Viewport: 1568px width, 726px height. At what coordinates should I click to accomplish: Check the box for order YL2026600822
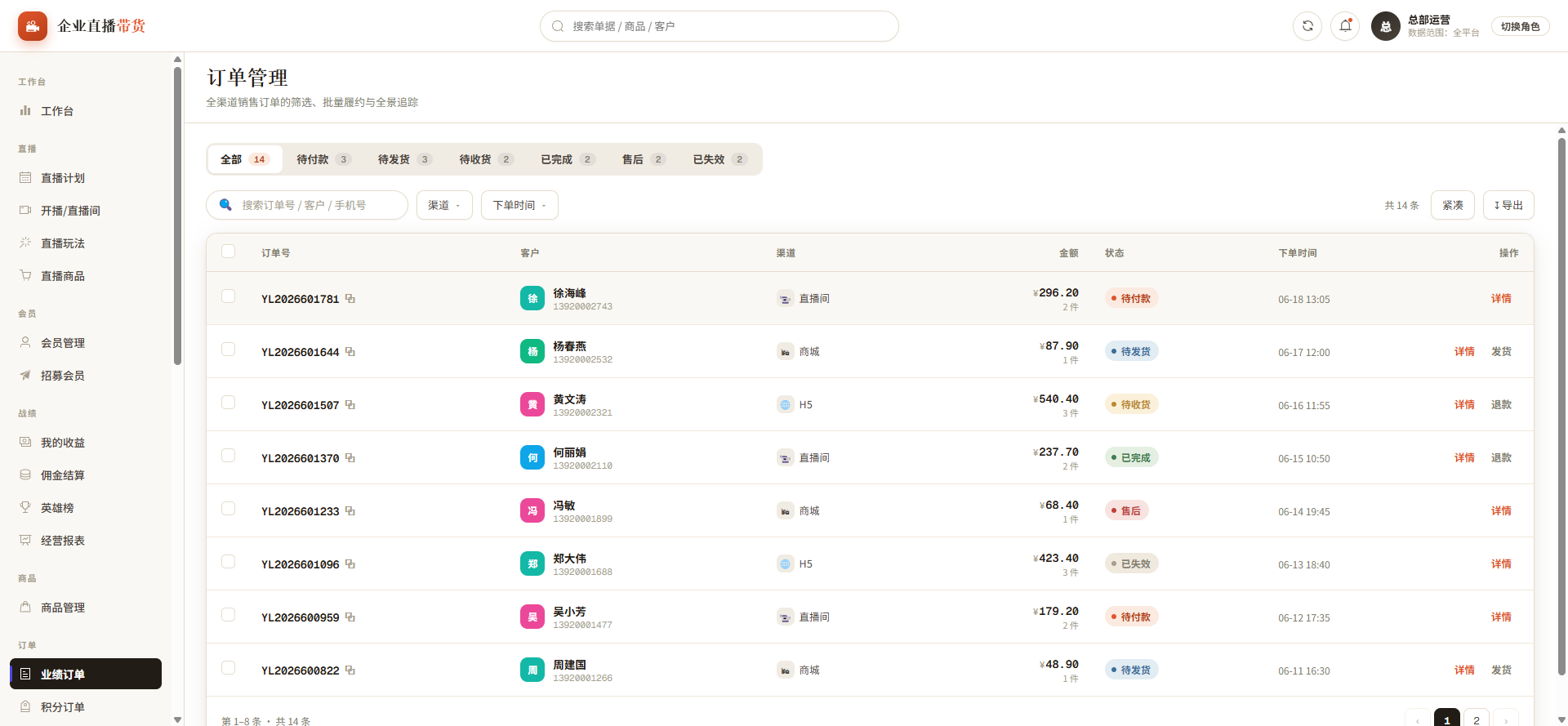tap(229, 668)
